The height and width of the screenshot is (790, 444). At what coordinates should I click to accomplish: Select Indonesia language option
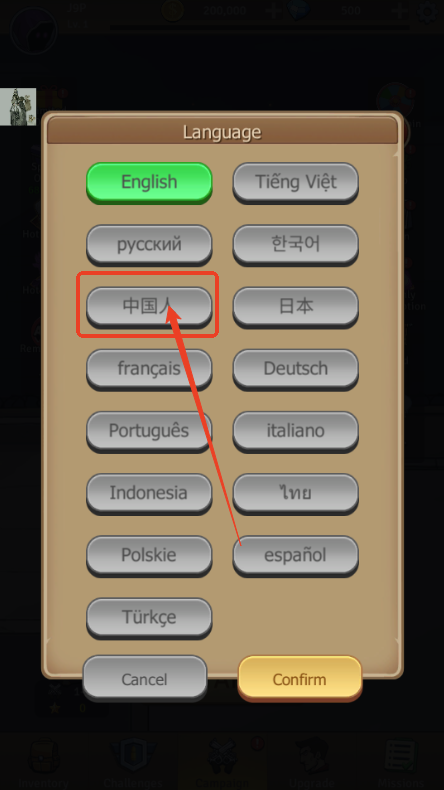pyautogui.click(x=149, y=493)
